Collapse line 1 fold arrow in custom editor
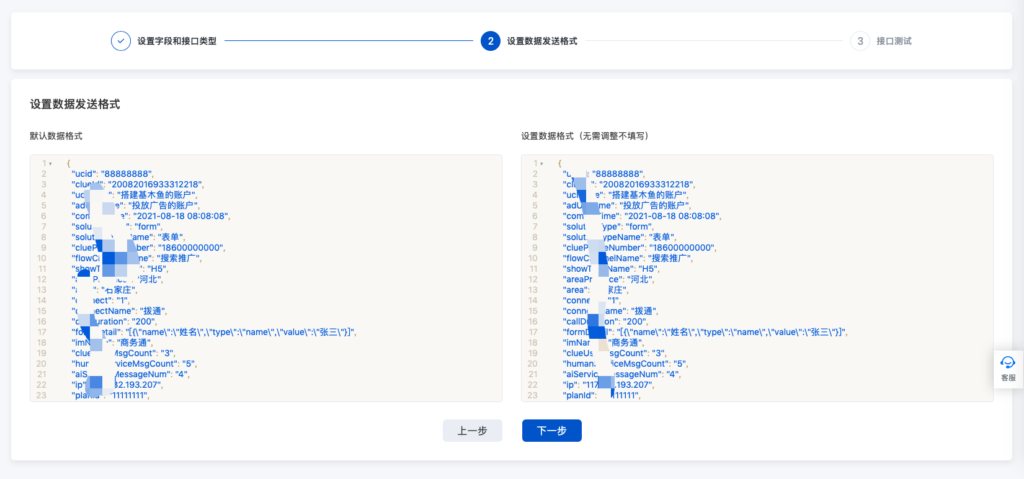This screenshot has height=479, width=1024. point(541,162)
